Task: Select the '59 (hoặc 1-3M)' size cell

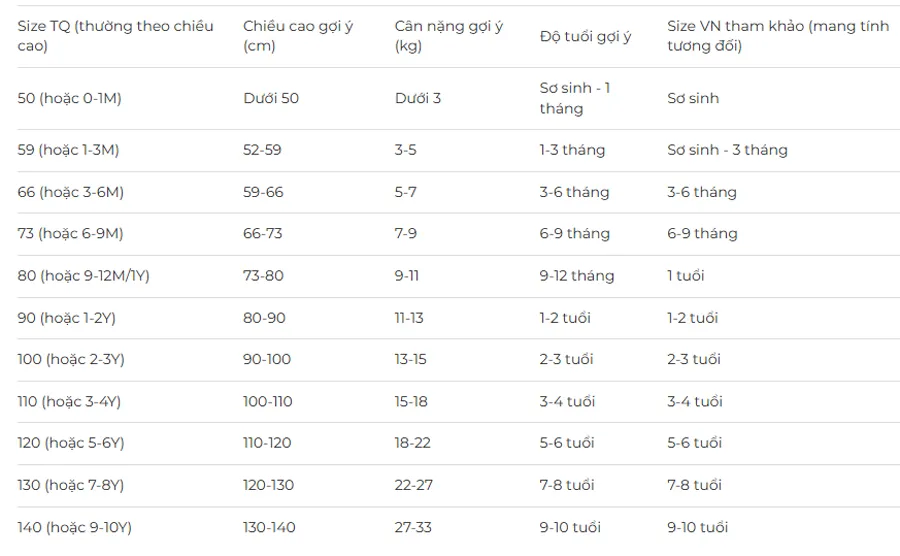Action: pyautogui.click(x=68, y=150)
